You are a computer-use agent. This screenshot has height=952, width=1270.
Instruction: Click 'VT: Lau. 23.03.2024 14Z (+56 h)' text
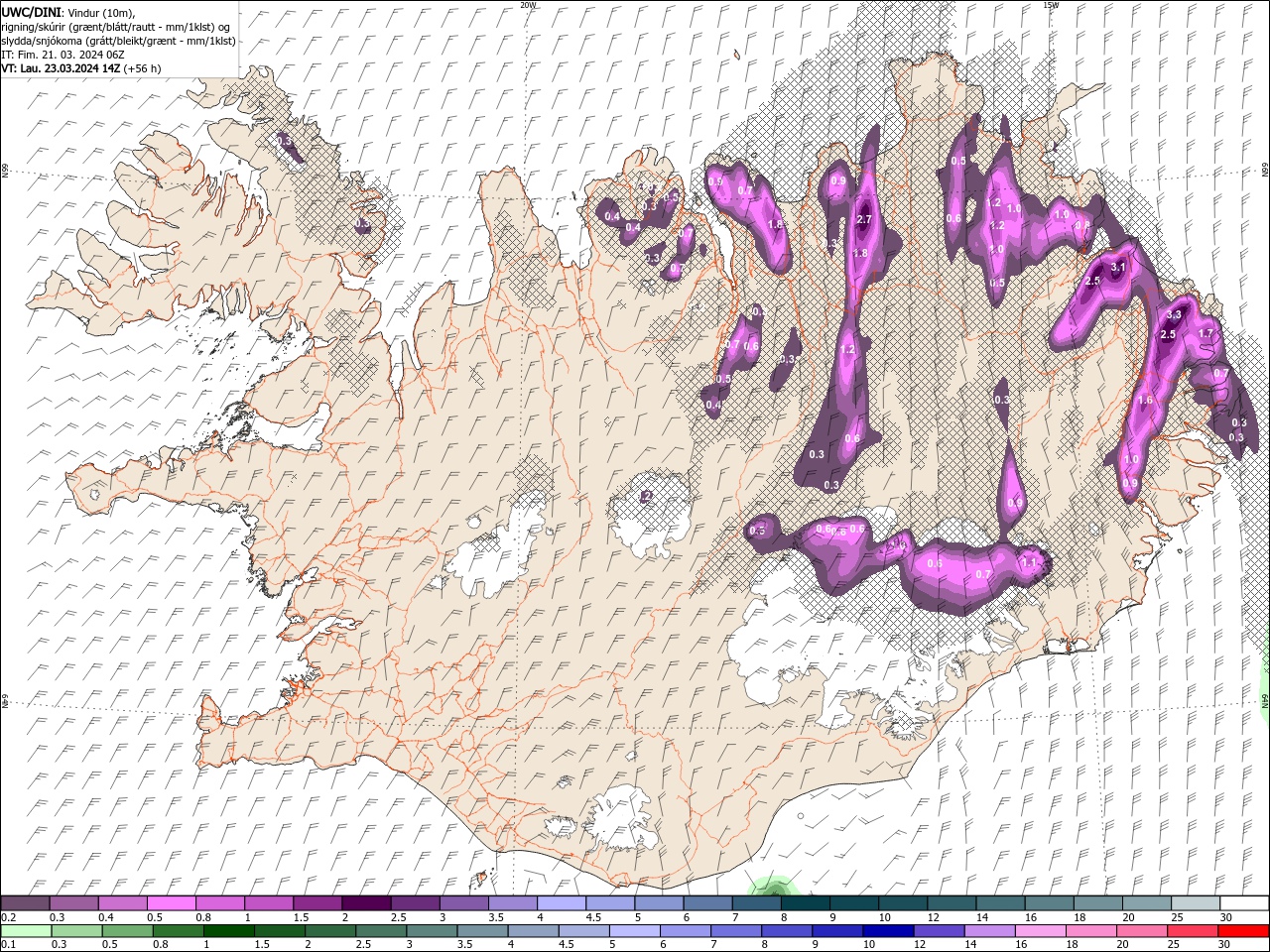coord(81,68)
